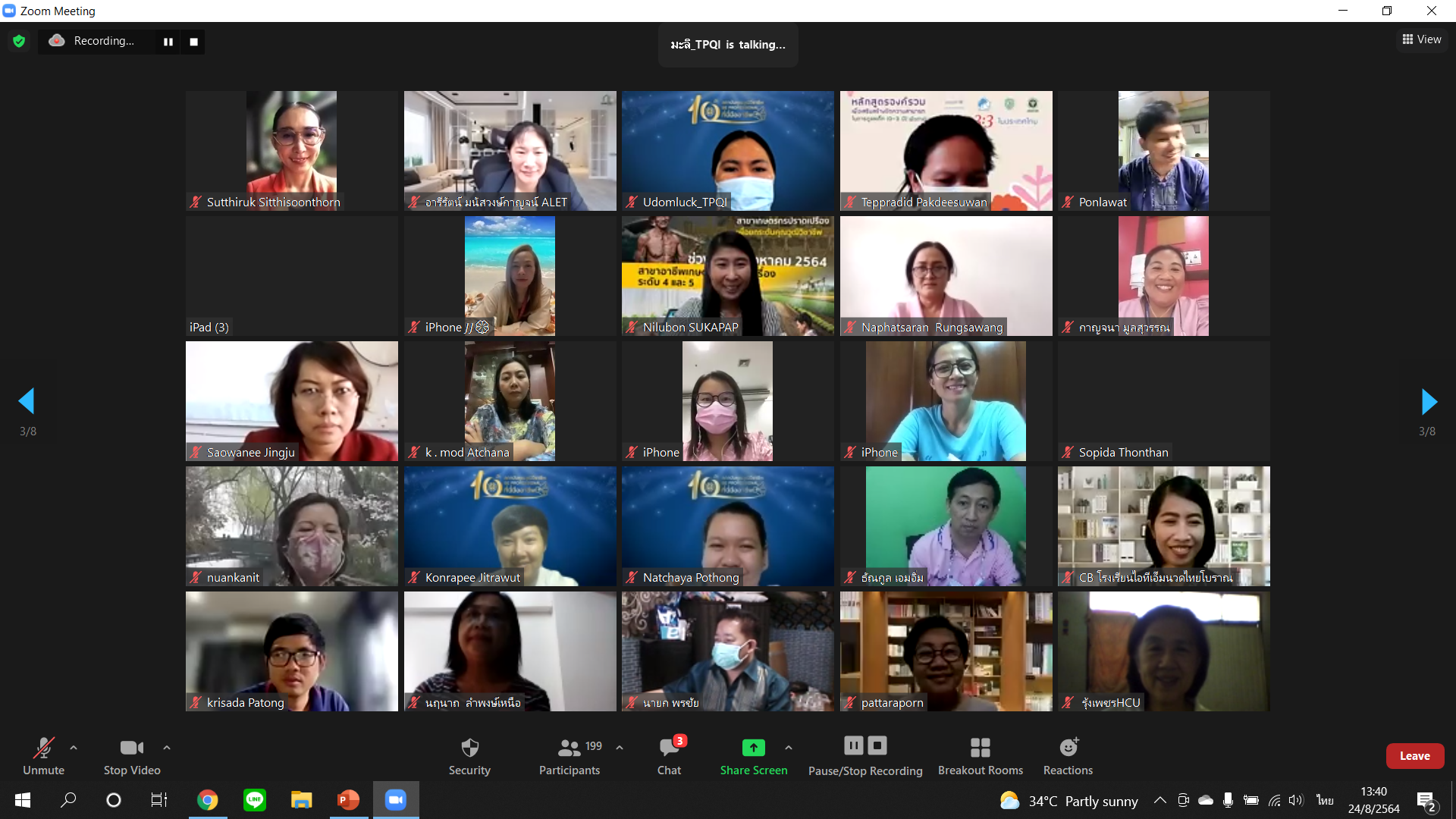
Task: Pause recording in bottom toolbar
Action: 854,746
